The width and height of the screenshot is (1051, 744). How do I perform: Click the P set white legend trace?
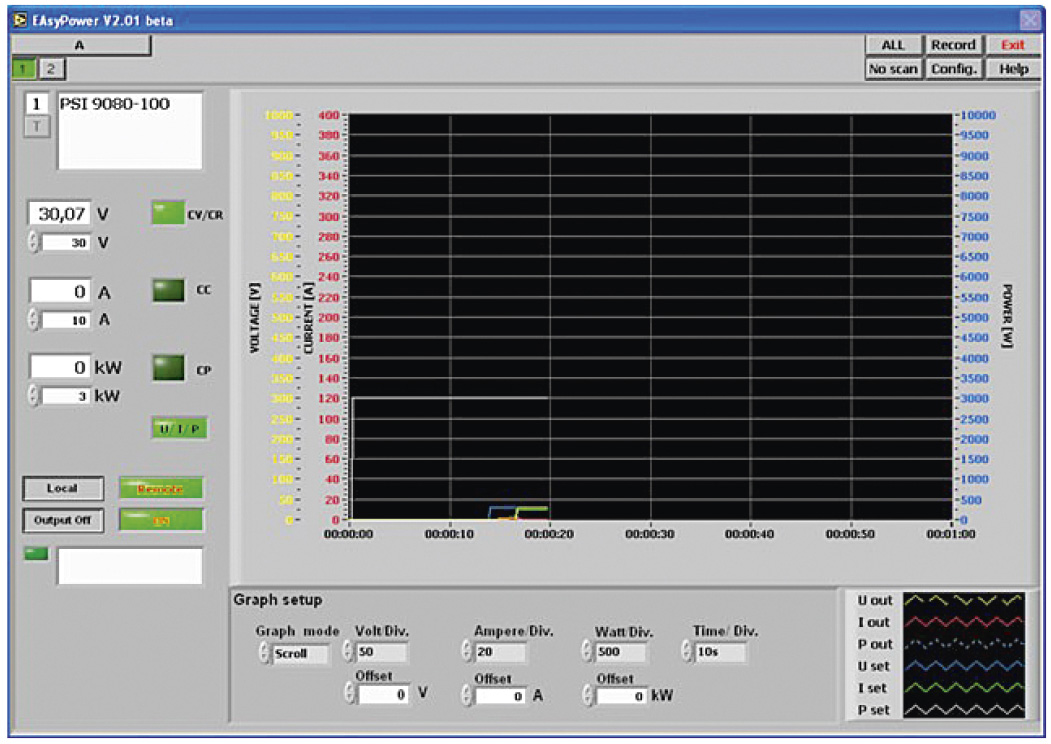[964, 710]
